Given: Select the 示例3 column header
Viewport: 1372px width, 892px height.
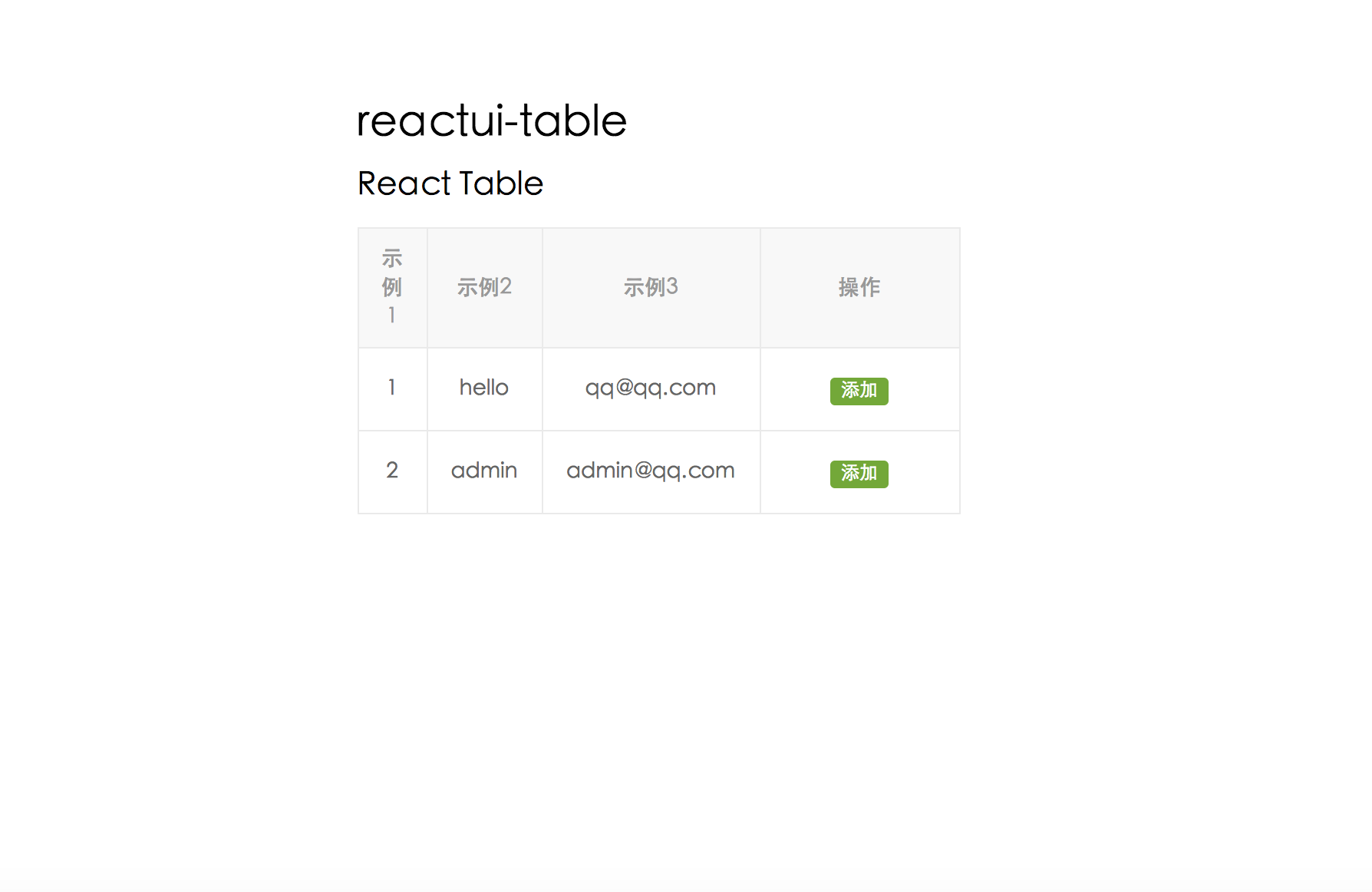Looking at the screenshot, I should (x=651, y=287).
